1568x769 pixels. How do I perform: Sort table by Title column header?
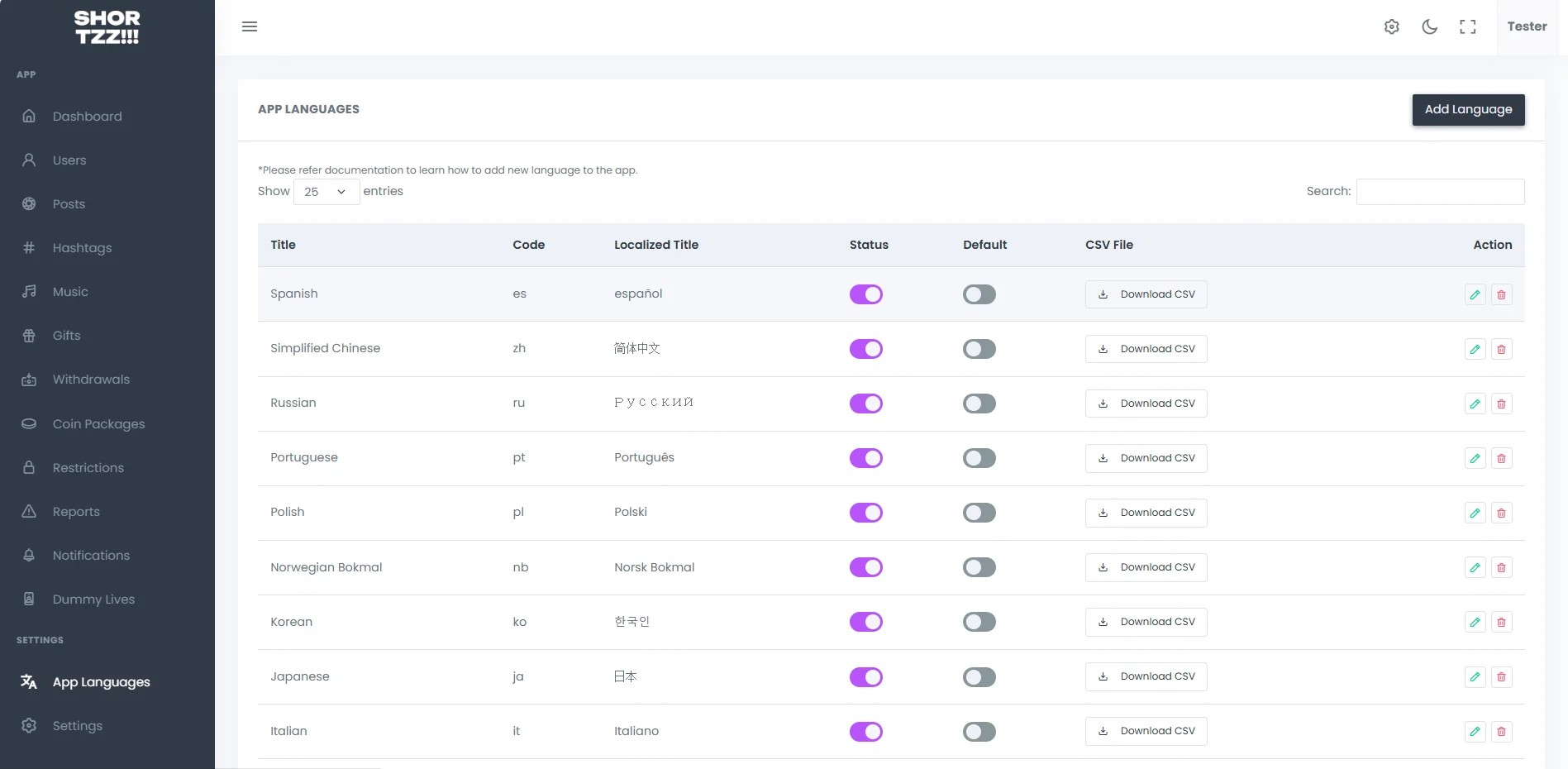[283, 245]
